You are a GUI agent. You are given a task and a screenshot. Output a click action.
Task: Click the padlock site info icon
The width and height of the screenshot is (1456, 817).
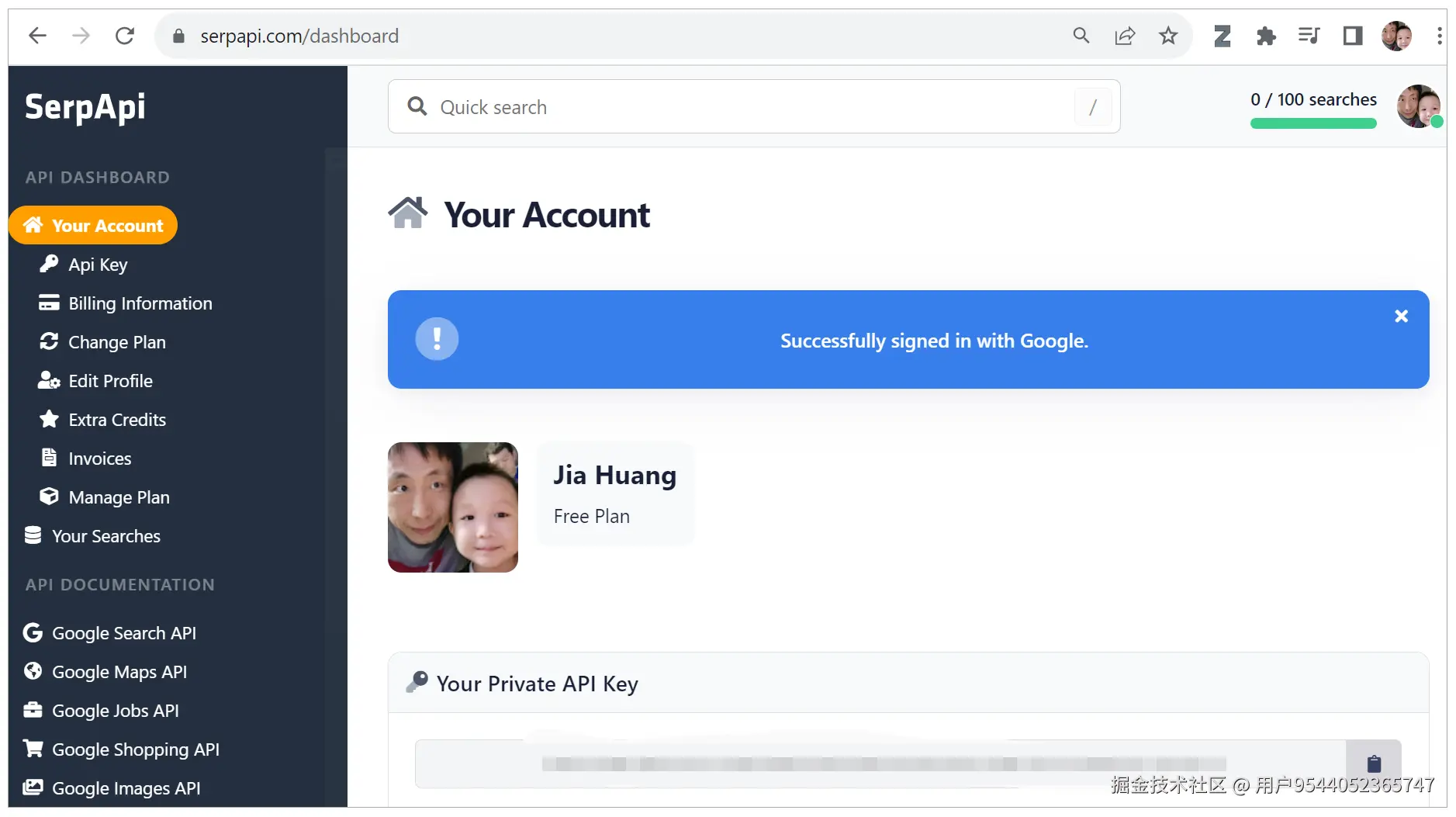tap(178, 36)
